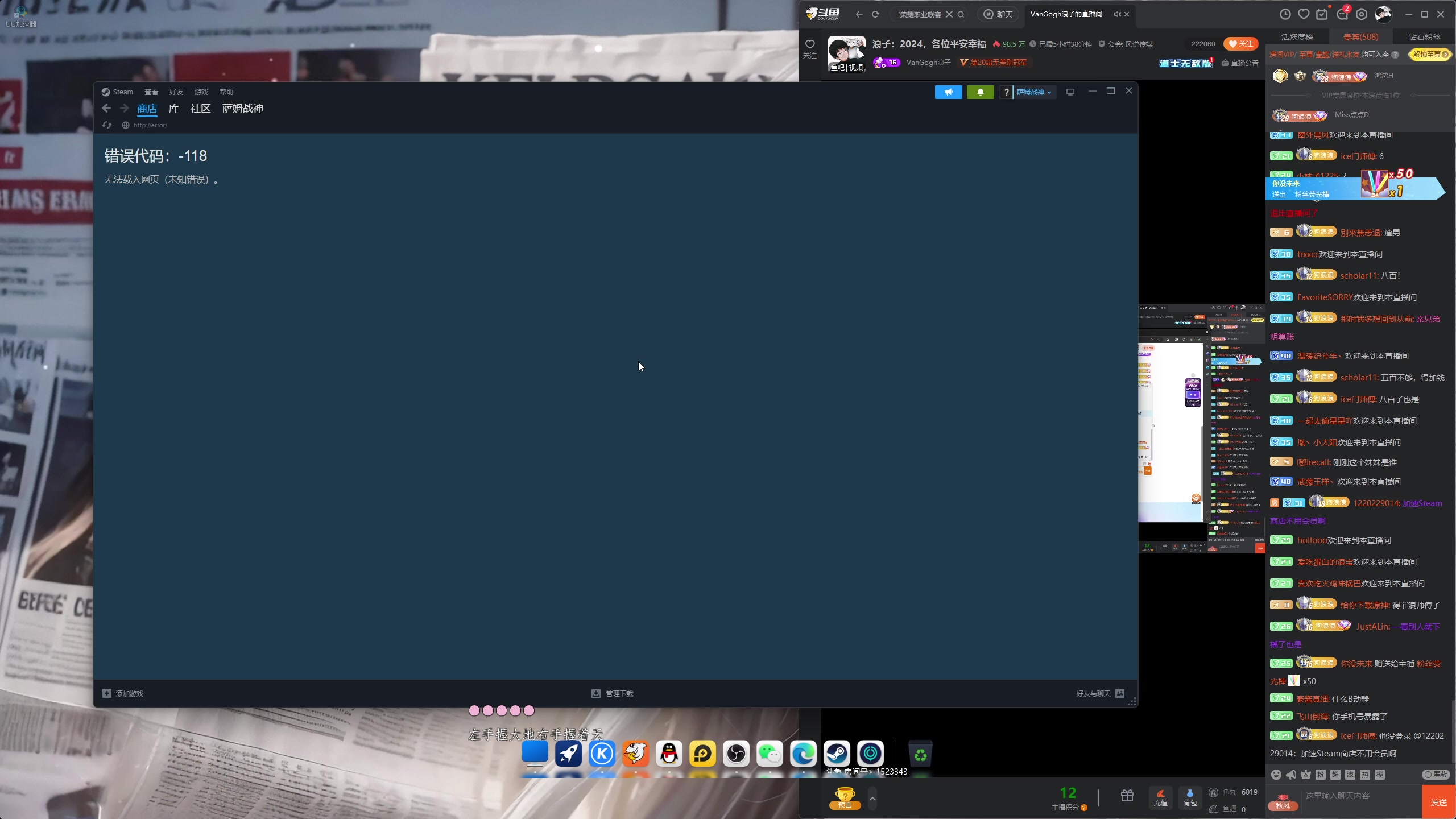Toggle the 梗 chat option
Screen dimensions: 1456x819
coord(1380,775)
